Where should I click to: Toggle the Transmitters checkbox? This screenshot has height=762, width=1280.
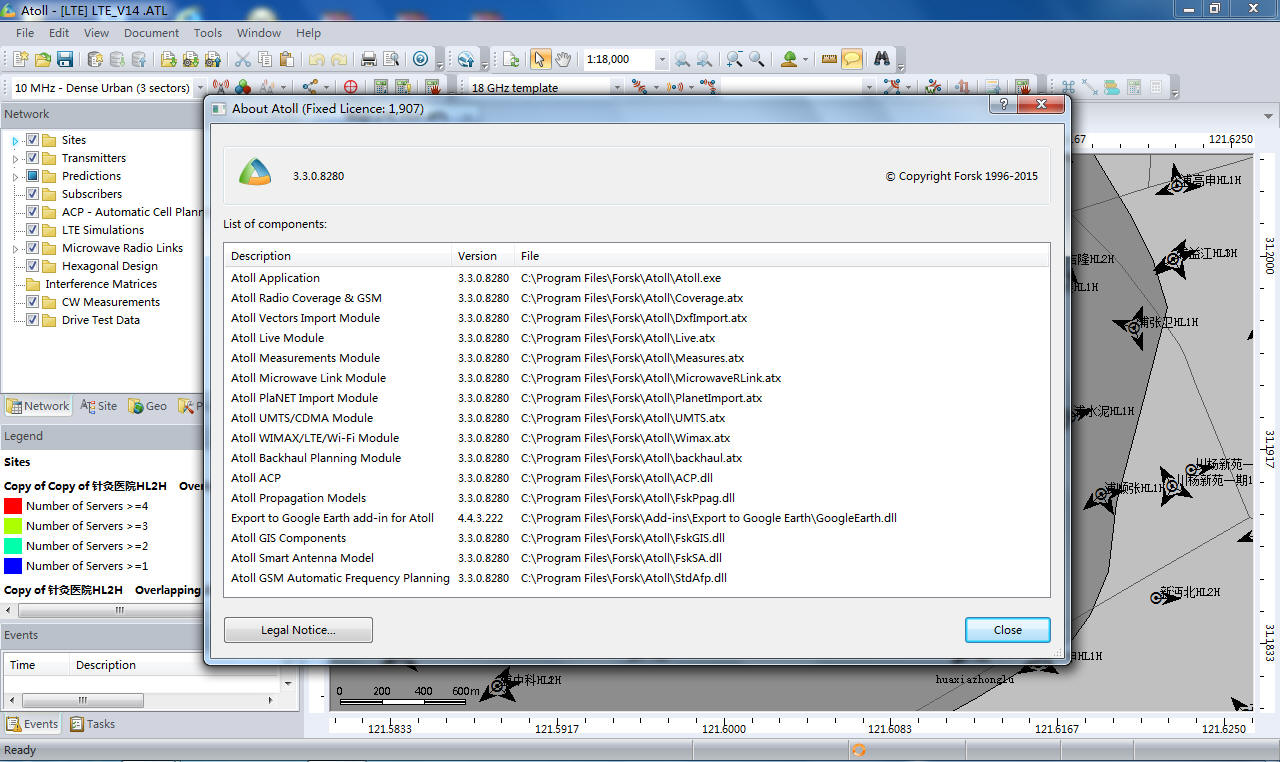click(x=32, y=158)
